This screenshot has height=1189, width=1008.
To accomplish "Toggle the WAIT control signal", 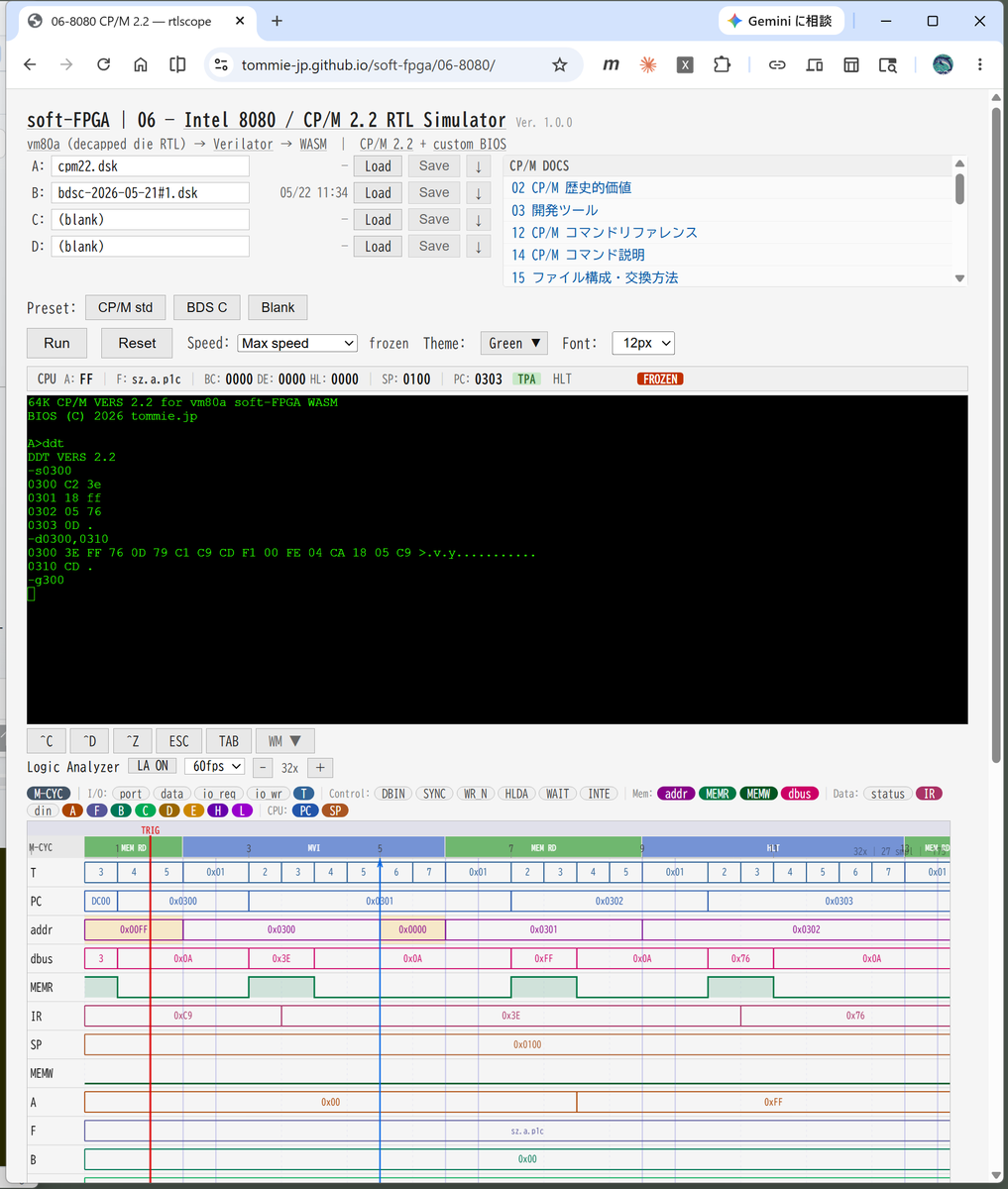I will 558,794.
